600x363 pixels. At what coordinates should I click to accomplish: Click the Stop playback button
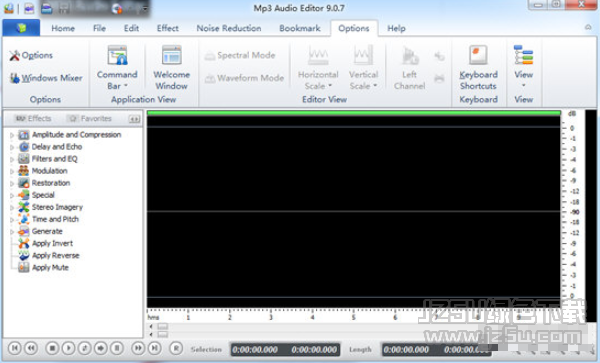coord(52,348)
